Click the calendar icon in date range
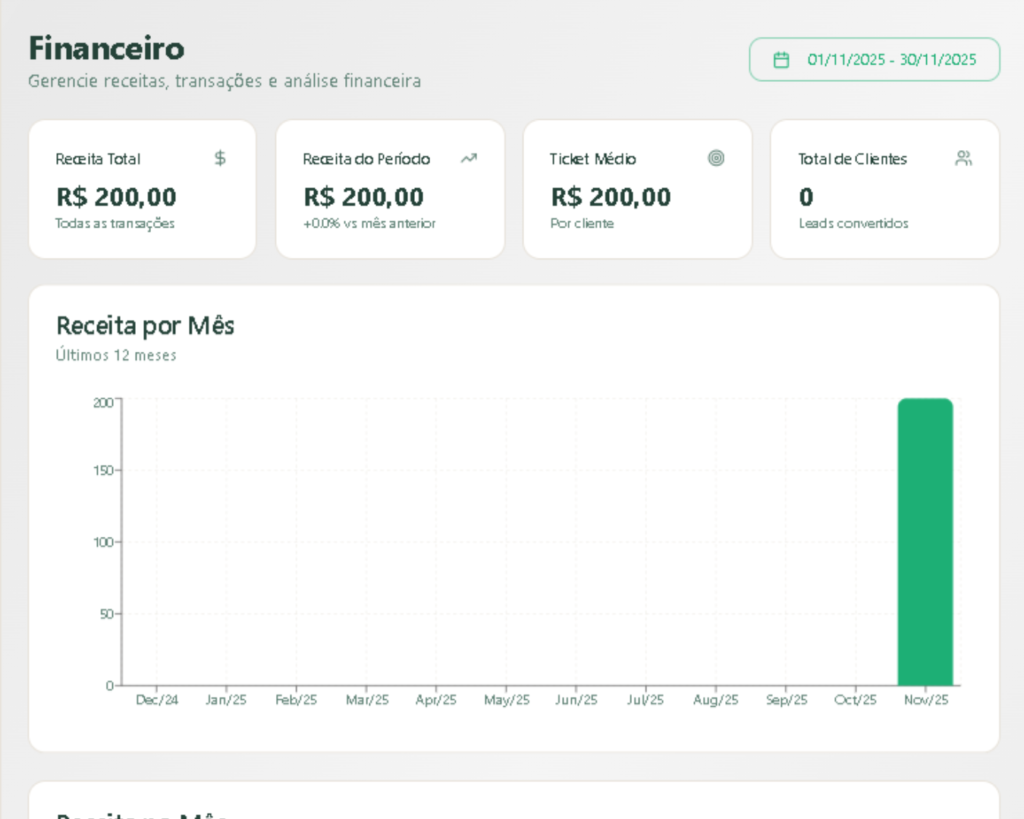This screenshot has height=819, width=1024. [781, 60]
